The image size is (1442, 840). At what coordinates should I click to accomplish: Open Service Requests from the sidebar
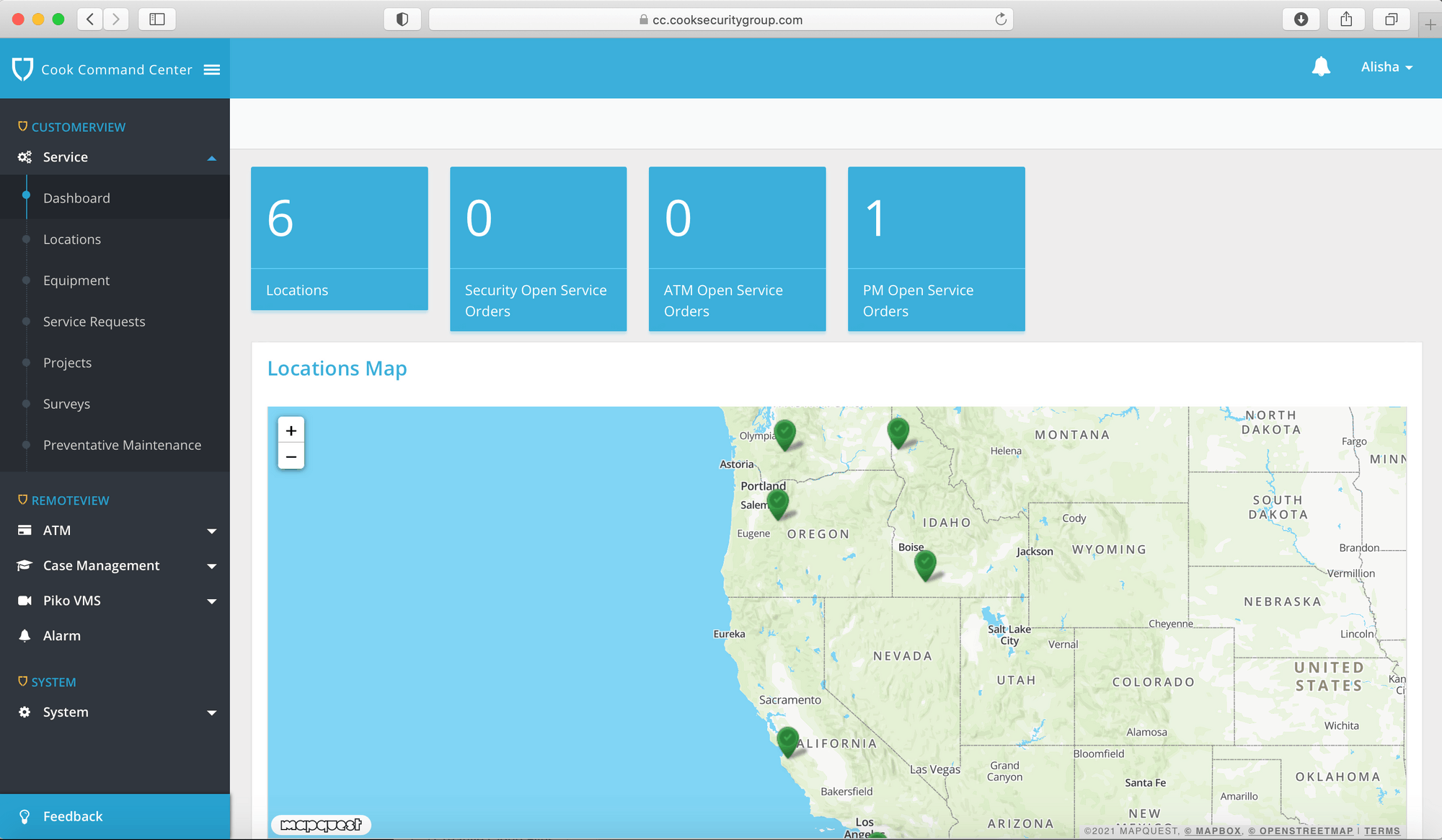pyautogui.click(x=94, y=322)
